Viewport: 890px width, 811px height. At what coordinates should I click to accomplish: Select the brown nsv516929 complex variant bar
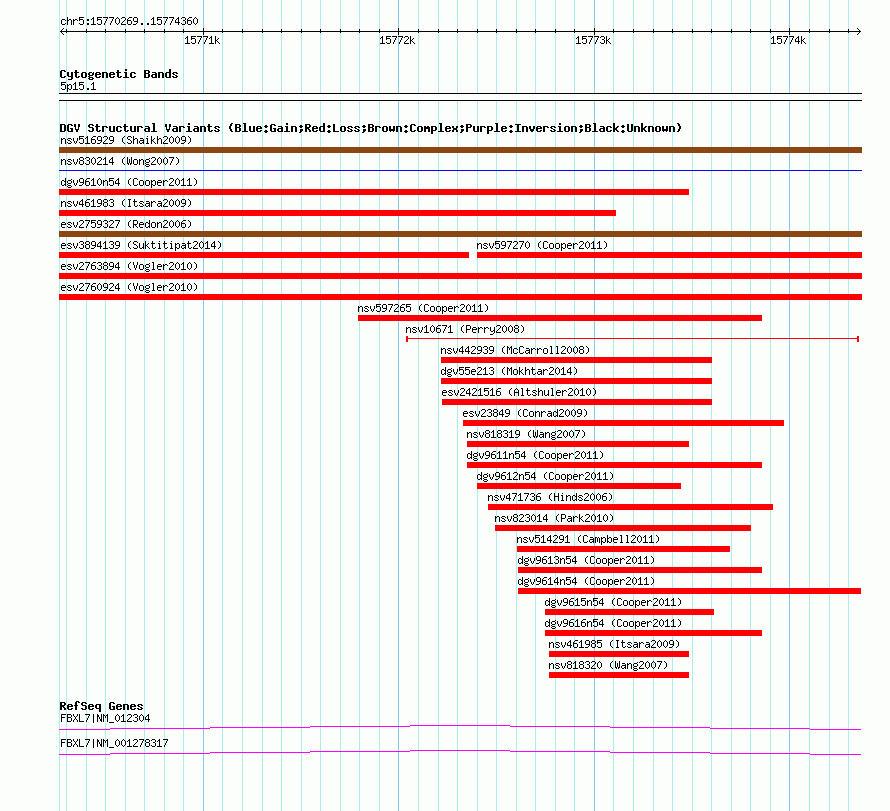tap(460, 150)
